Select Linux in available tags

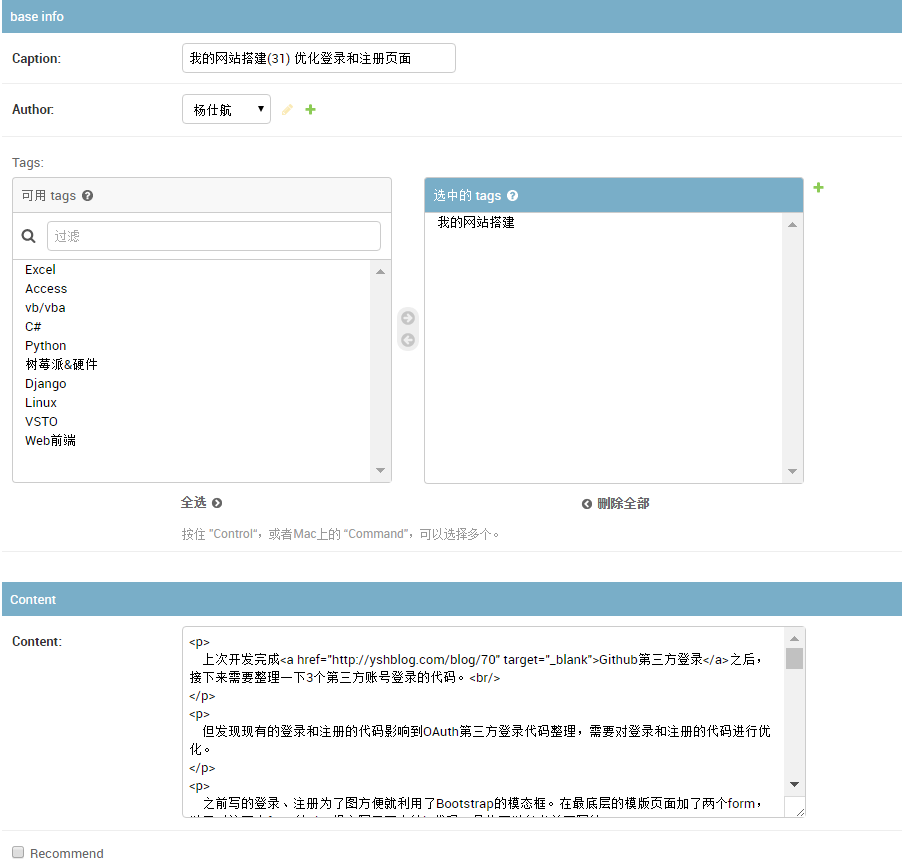pyautogui.click(x=41, y=403)
